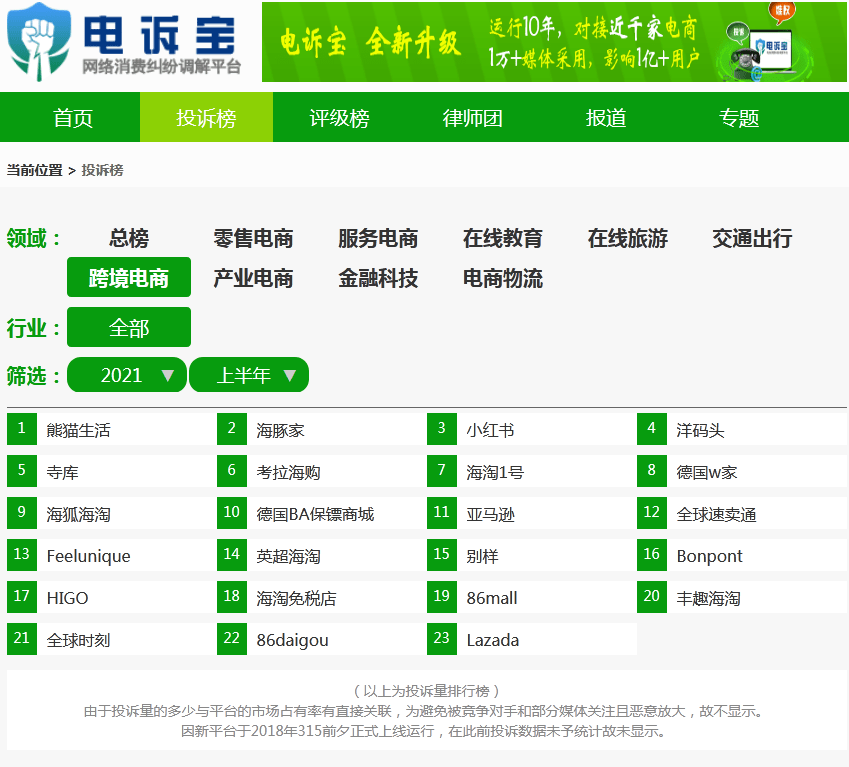Click the 电诉宝 shield logo
Image resolution: width=849 pixels, height=767 pixels.
click(x=39, y=42)
